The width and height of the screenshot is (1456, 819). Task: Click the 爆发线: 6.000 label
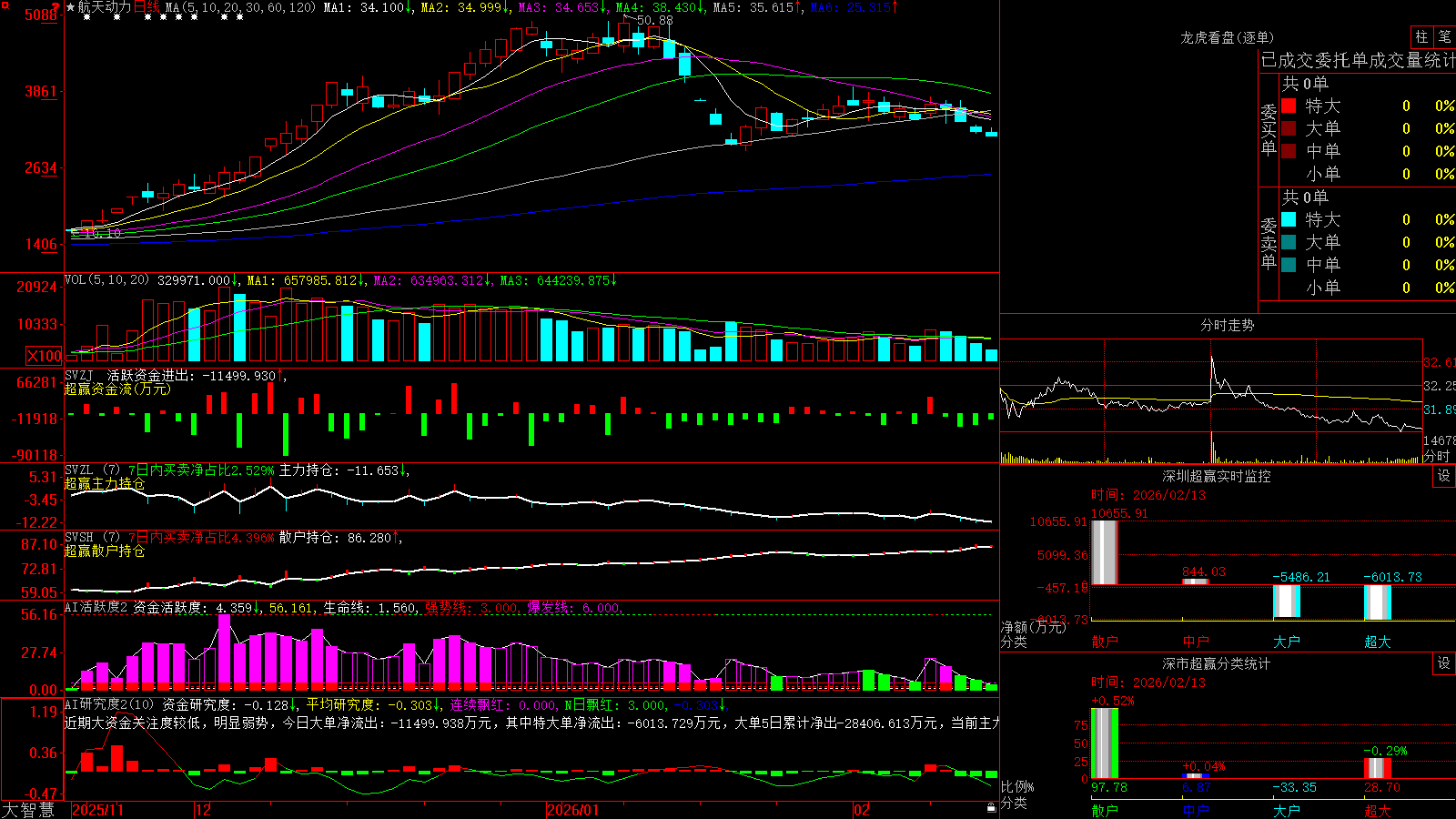pyautogui.click(x=574, y=607)
